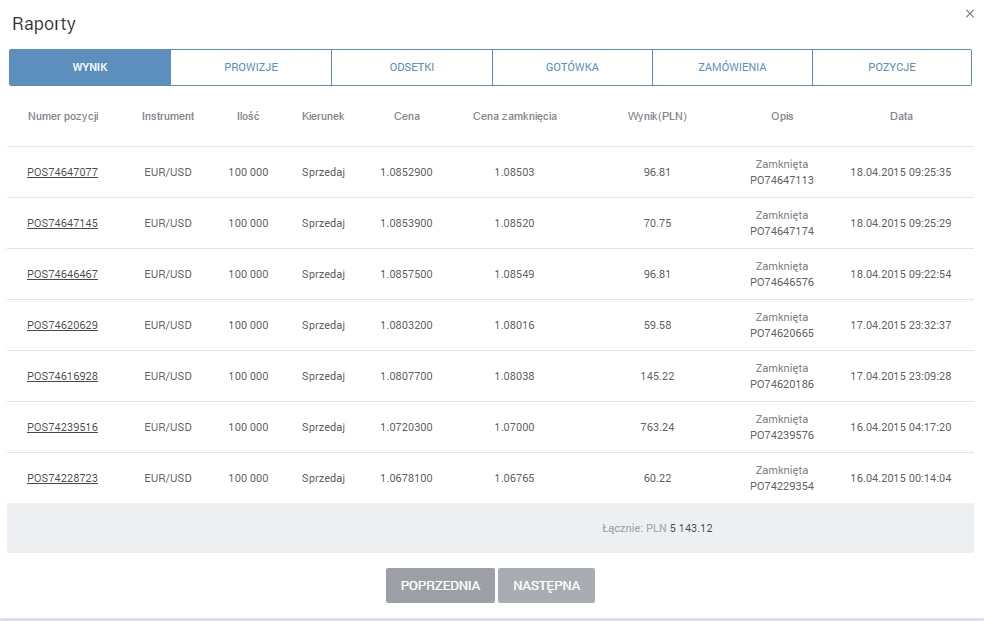
Task: Click the Numer pozycji column header
Action: pos(63,116)
